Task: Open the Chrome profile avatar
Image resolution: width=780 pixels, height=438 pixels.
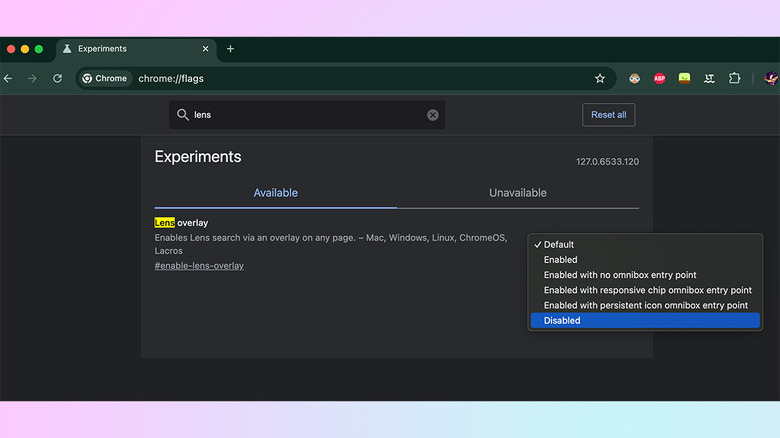Action: click(x=771, y=78)
